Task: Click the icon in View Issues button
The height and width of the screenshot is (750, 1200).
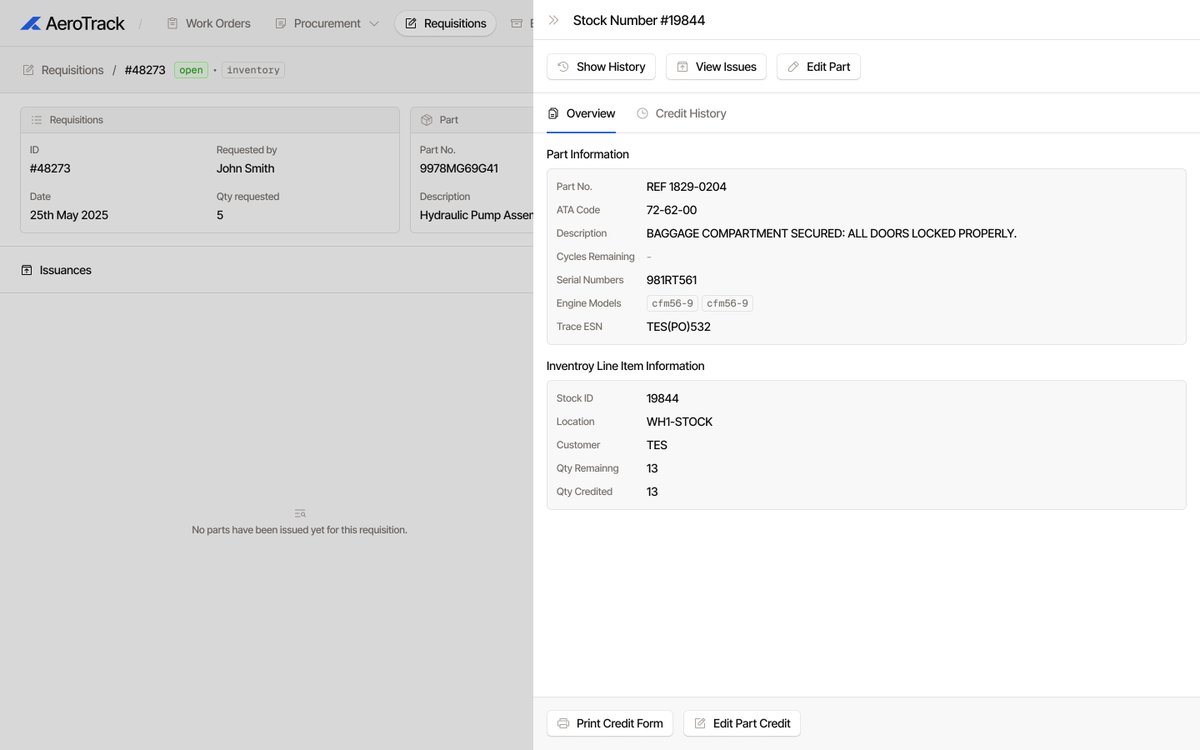Action: [682, 67]
